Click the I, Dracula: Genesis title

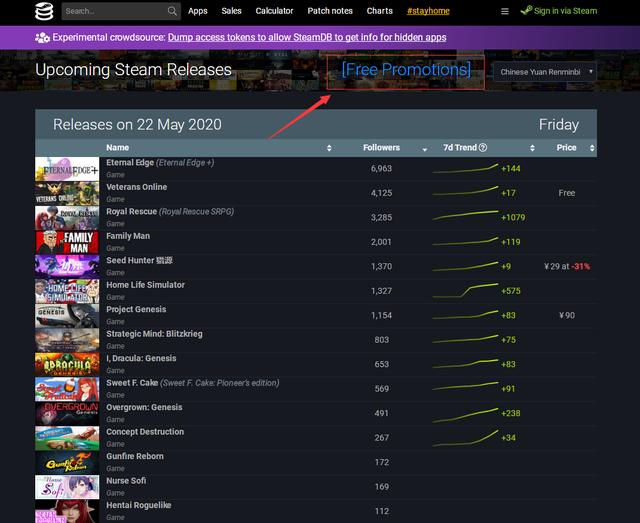141,358
